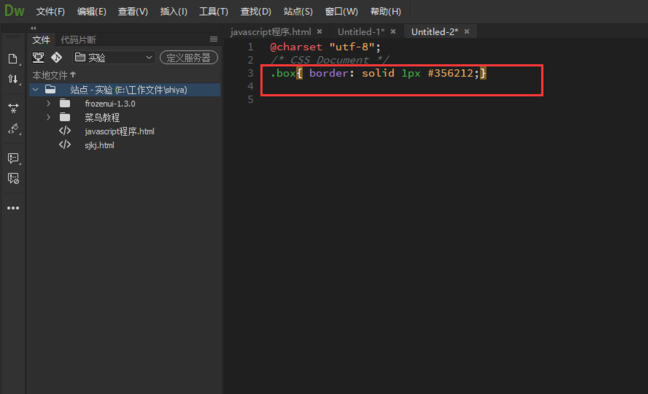The height and width of the screenshot is (394, 648).
Task: Open the 帮助(H) menu
Action: tap(386, 12)
